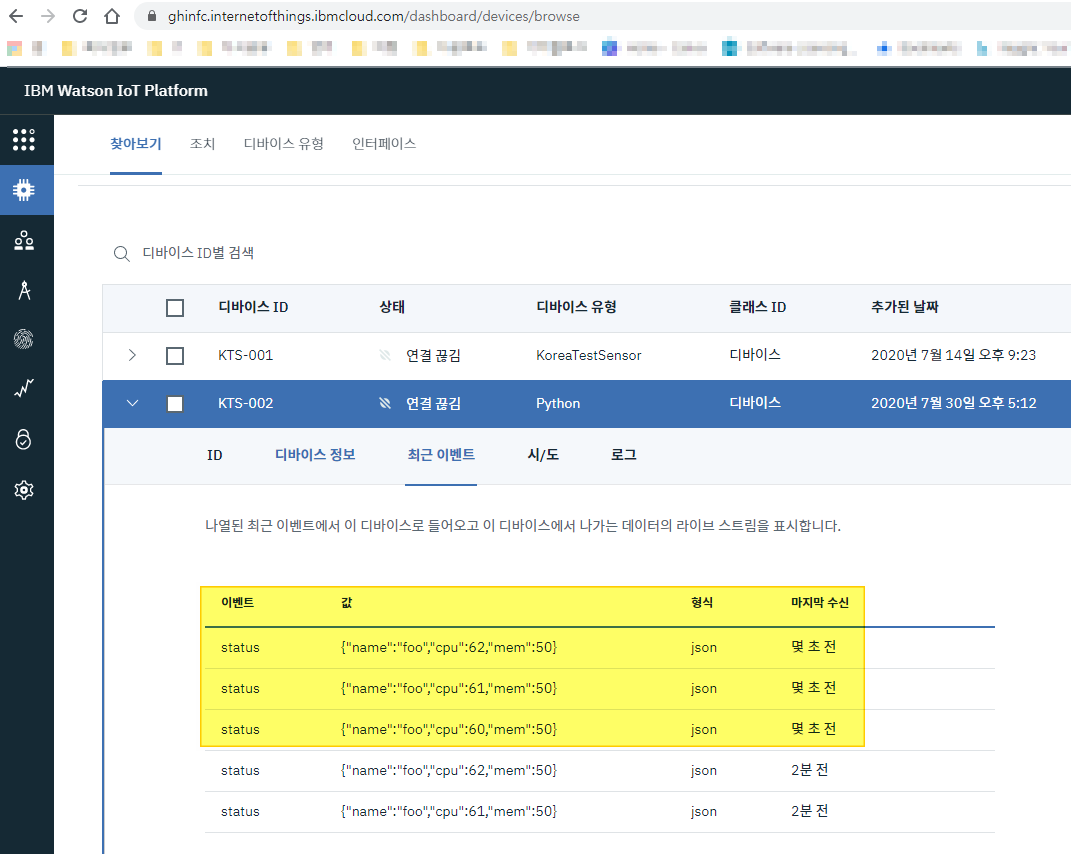Click the date 2020년 7월 14일 오후 9:23
Viewport: 1071px width, 854px height.
pos(954,355)
